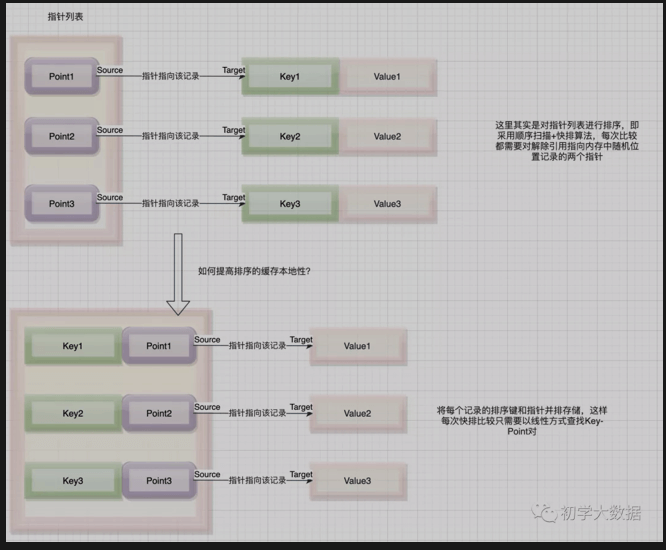The width and height of the screenshot is (666, 550).
Task: Click Target label on the Point3-to-Key3 arrow
Action: (234, 197)
